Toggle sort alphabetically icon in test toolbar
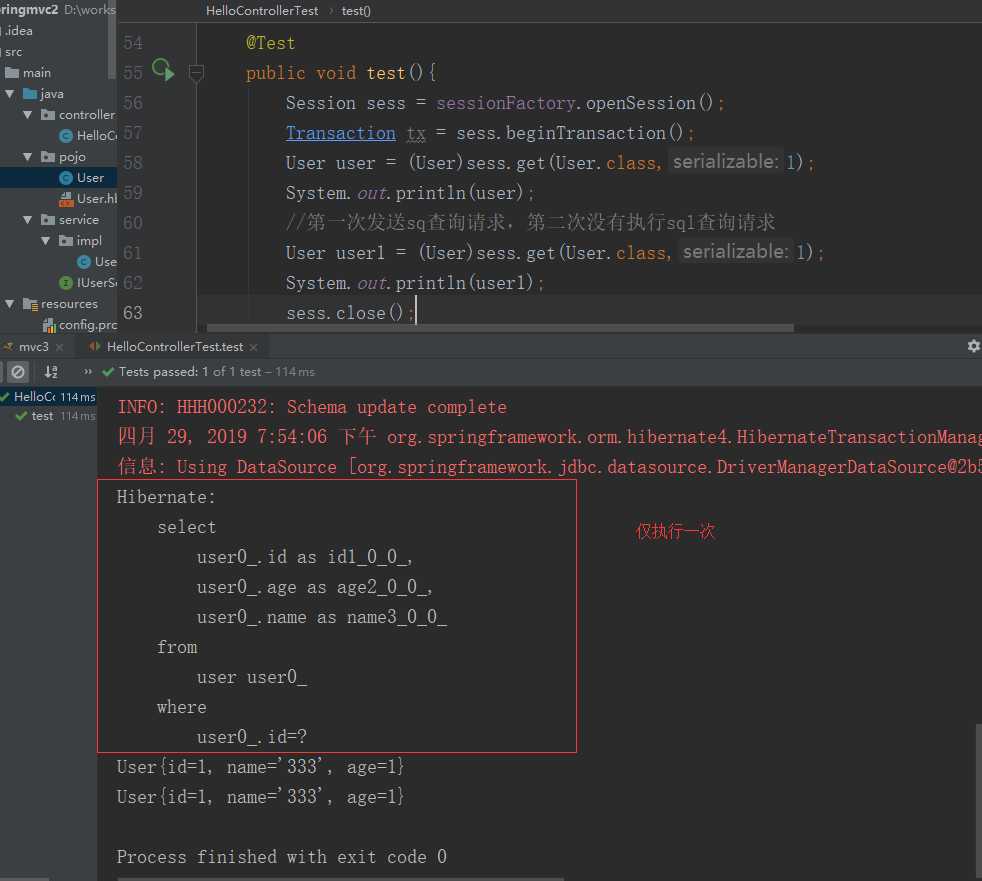This screenshot has height=881, width=982. point(51,372)
